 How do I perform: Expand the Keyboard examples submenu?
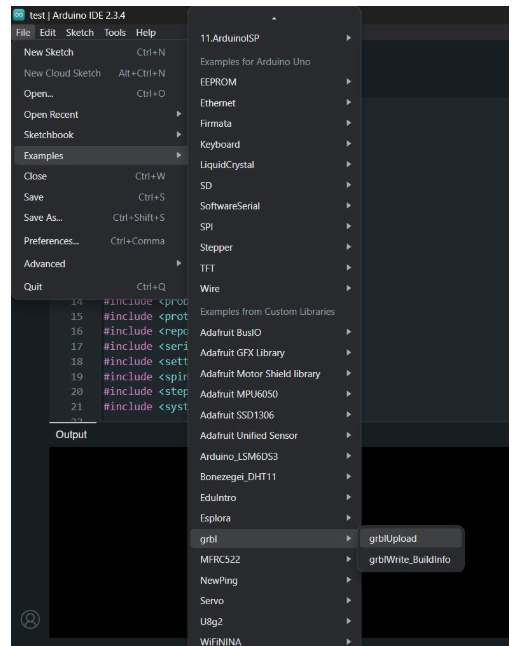click(x=274, y=144)
